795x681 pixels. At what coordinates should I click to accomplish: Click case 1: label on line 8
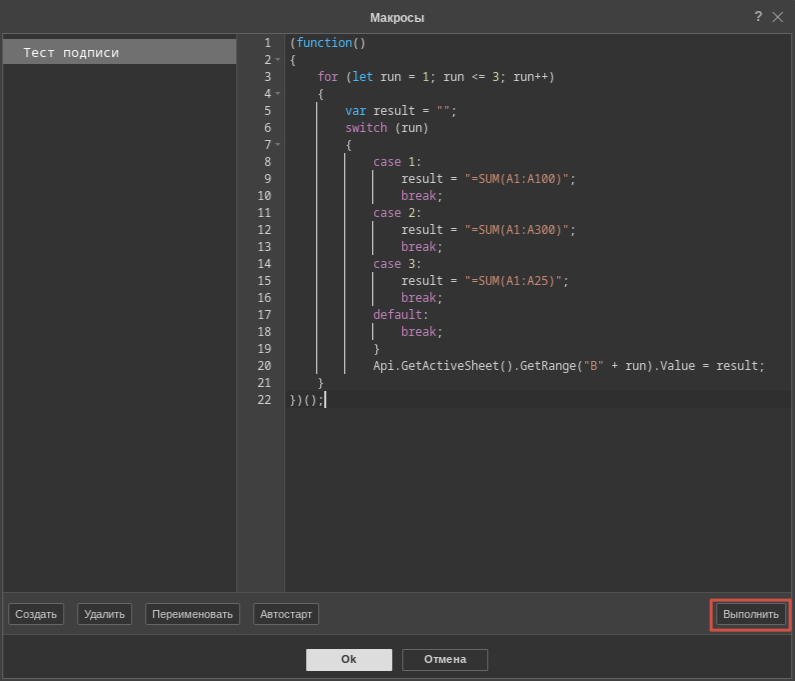pyautogui.click(x=398, y=162)
